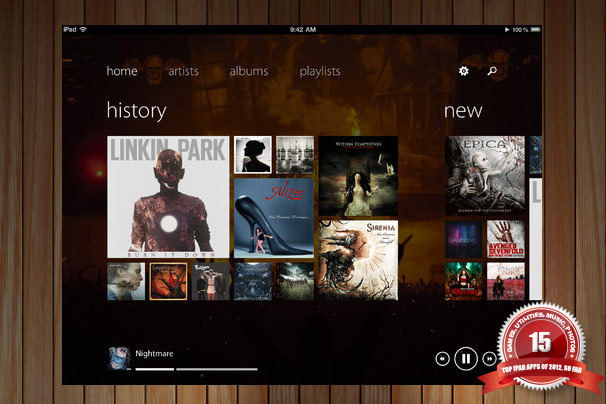Image resolution: width=606 pixels, height=404 pixels.
Task: Skip to the next track
Action: pos(489,359)
